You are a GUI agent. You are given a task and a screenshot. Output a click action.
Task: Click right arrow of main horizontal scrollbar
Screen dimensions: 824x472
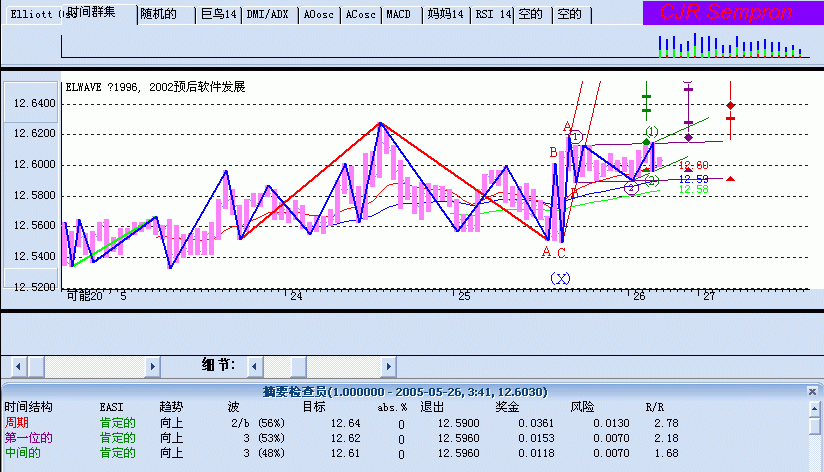tap(152, 366)
